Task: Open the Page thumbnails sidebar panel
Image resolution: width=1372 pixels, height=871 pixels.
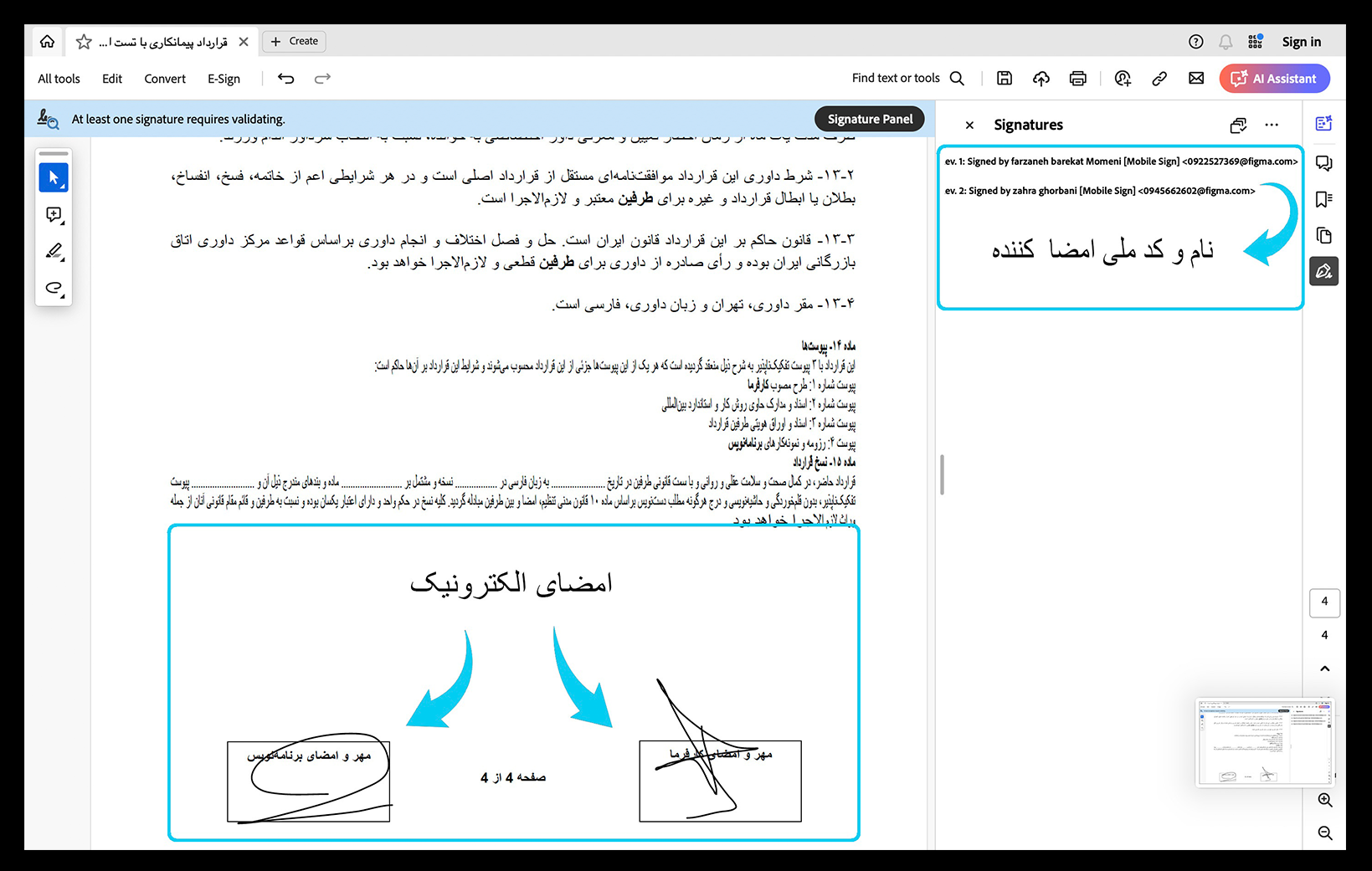Action: [1323, 235]
